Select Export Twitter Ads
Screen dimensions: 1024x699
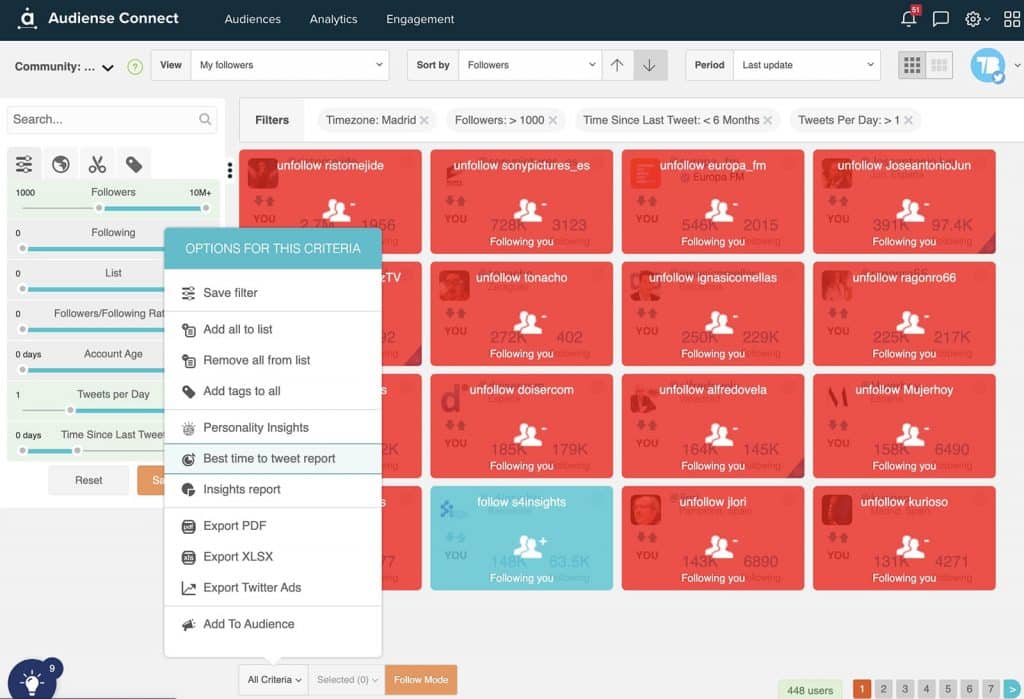(x=272, y=587)
